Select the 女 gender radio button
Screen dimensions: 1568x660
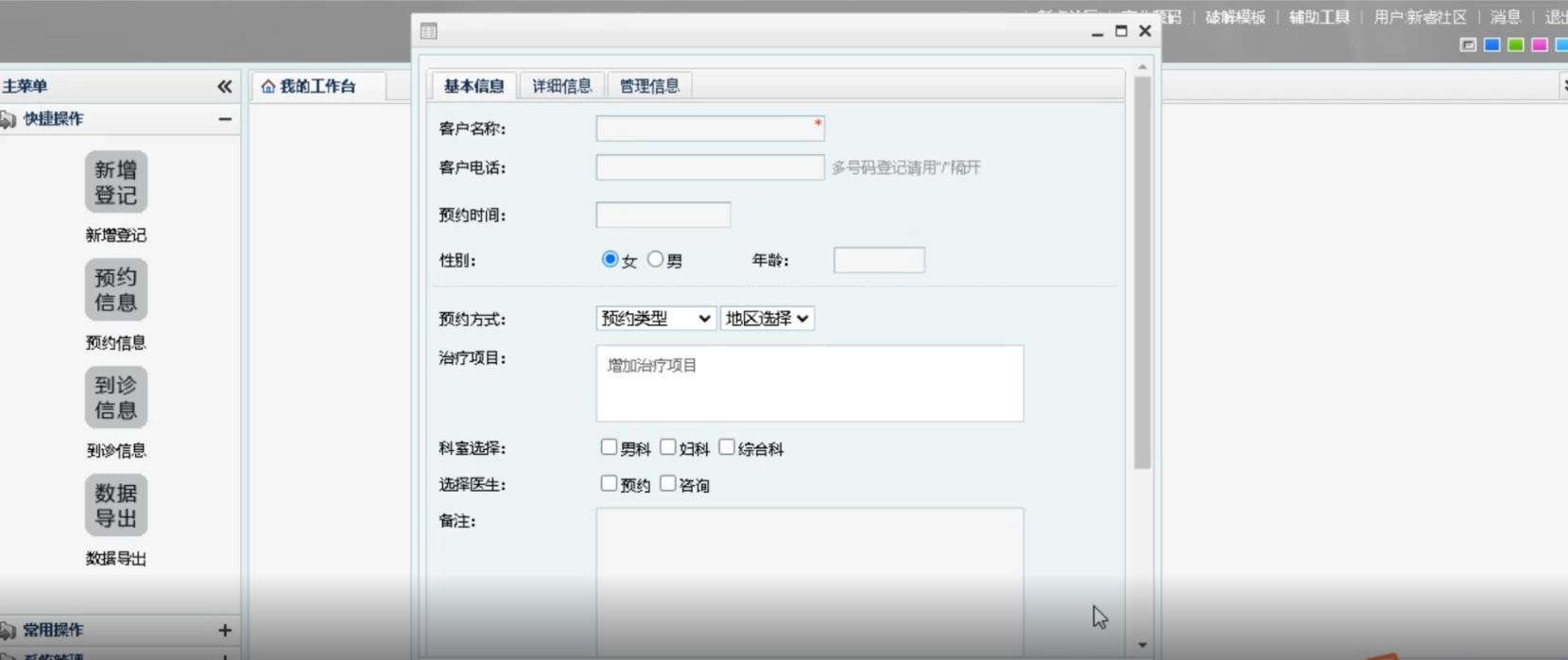(x=610, y=259)
